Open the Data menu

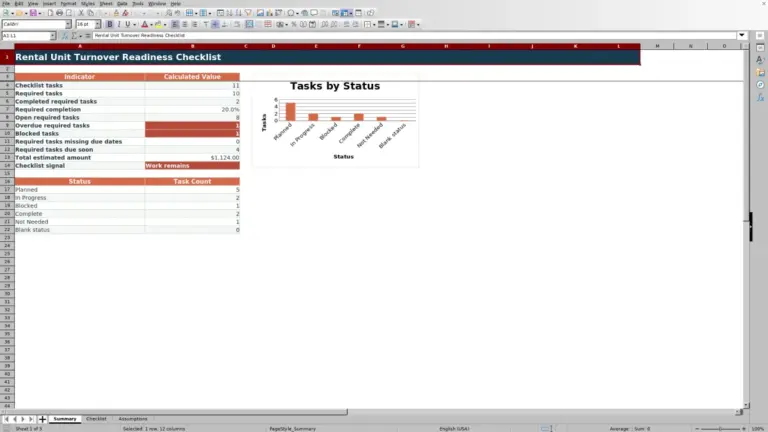click(122, 3)
